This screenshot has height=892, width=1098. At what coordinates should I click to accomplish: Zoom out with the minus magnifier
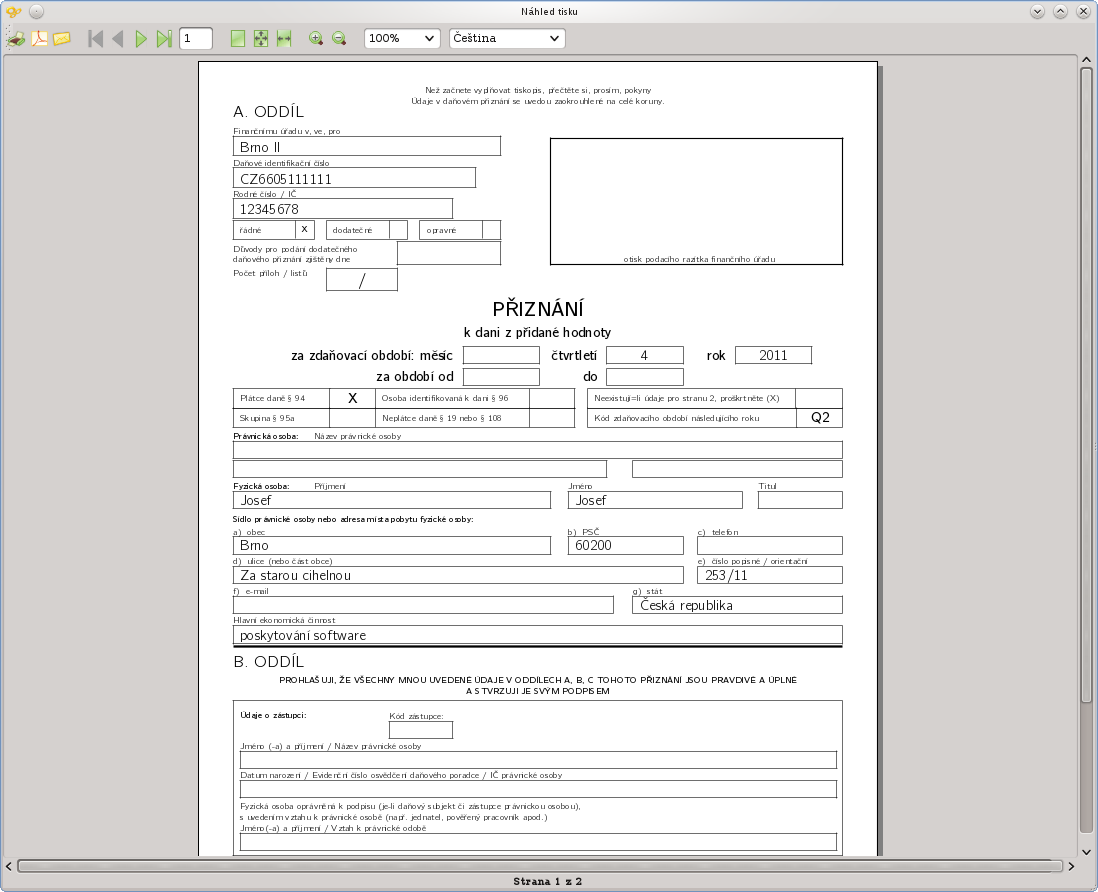(x=339, y=39)
